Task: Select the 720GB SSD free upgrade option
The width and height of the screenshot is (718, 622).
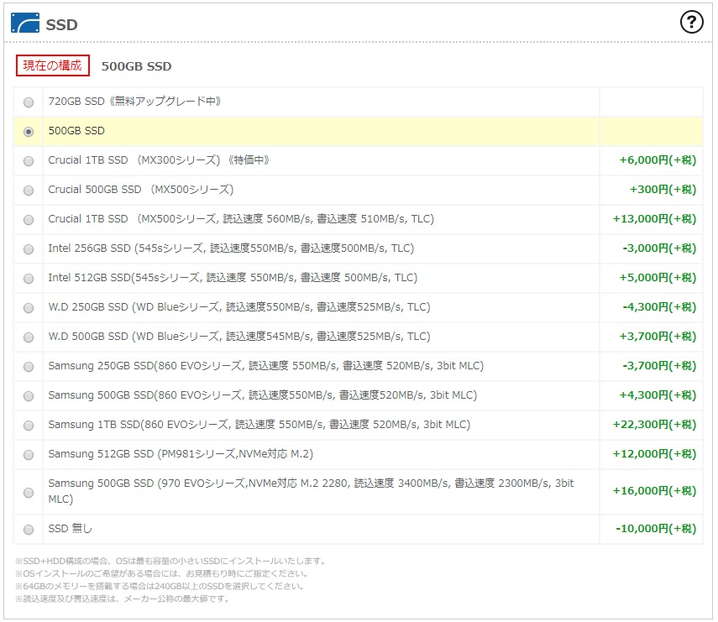Action: pyautogui.click(x=28, y=102)
